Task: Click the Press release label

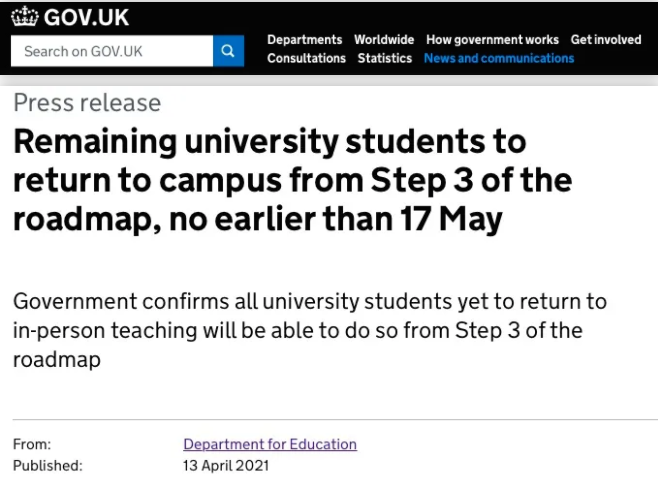Action: tap(87, 102)
